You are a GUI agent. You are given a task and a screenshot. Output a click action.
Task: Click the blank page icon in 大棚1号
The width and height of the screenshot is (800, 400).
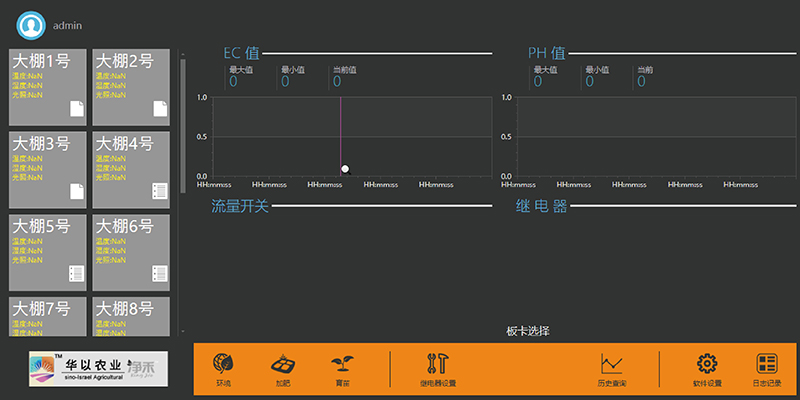point(77,109)
